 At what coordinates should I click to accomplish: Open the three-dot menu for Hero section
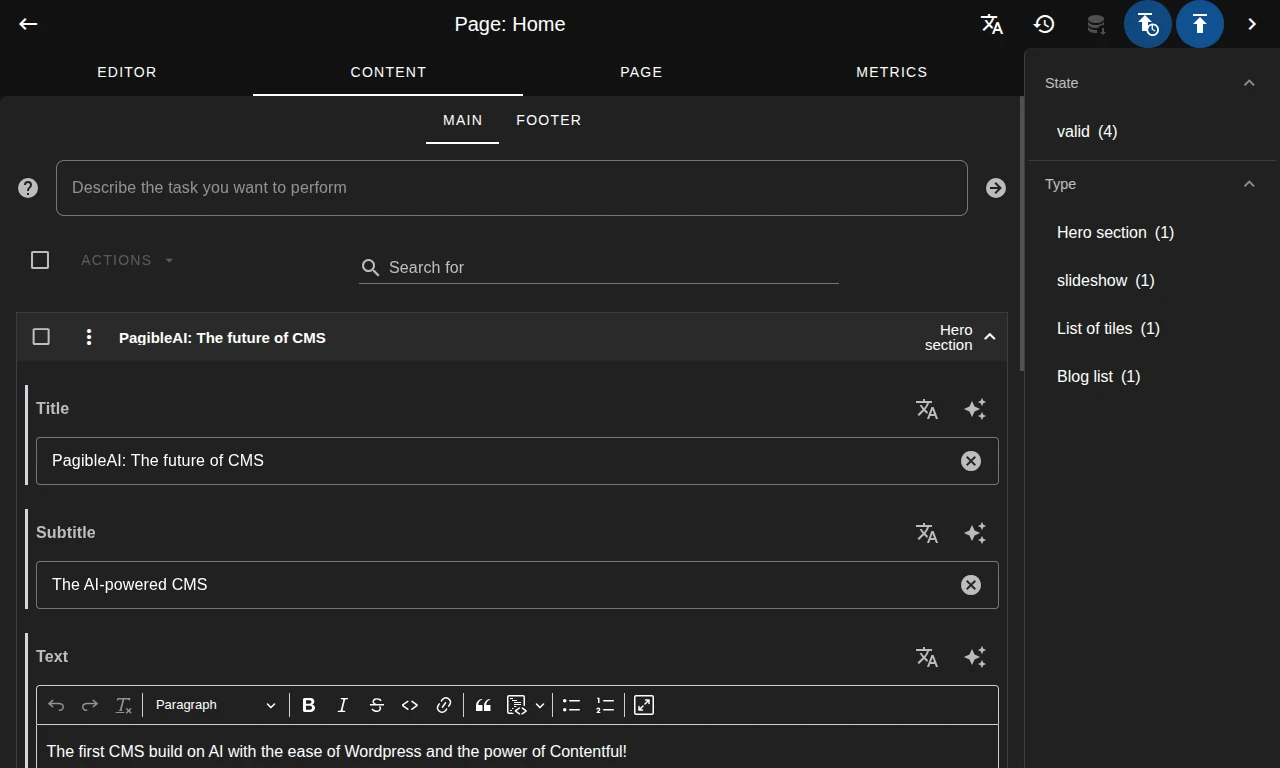point(89,337)
